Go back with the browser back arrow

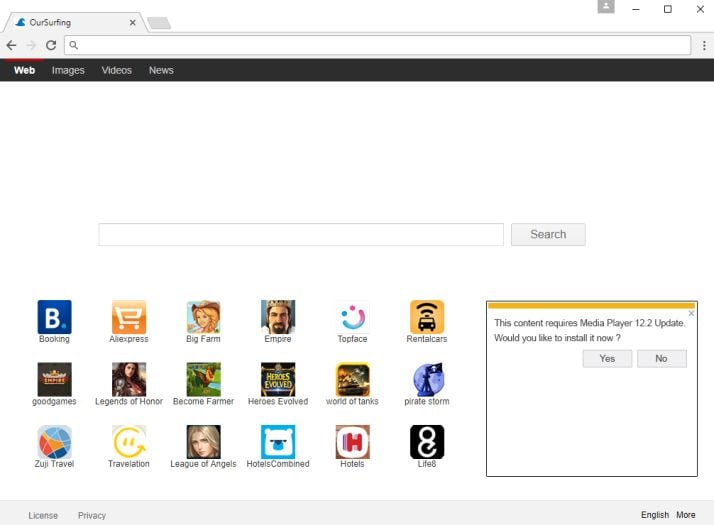[11, 45]
